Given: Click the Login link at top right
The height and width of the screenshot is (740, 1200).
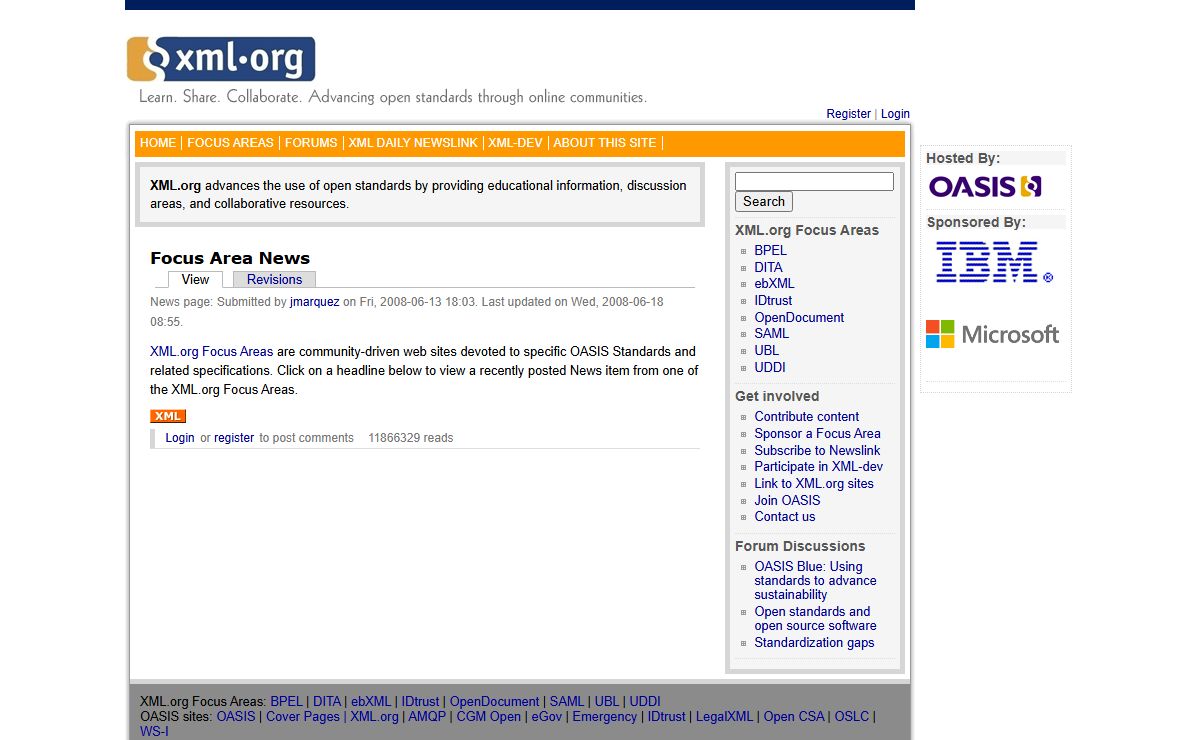Looking at the screenshot, I should [x=895, y=114].
